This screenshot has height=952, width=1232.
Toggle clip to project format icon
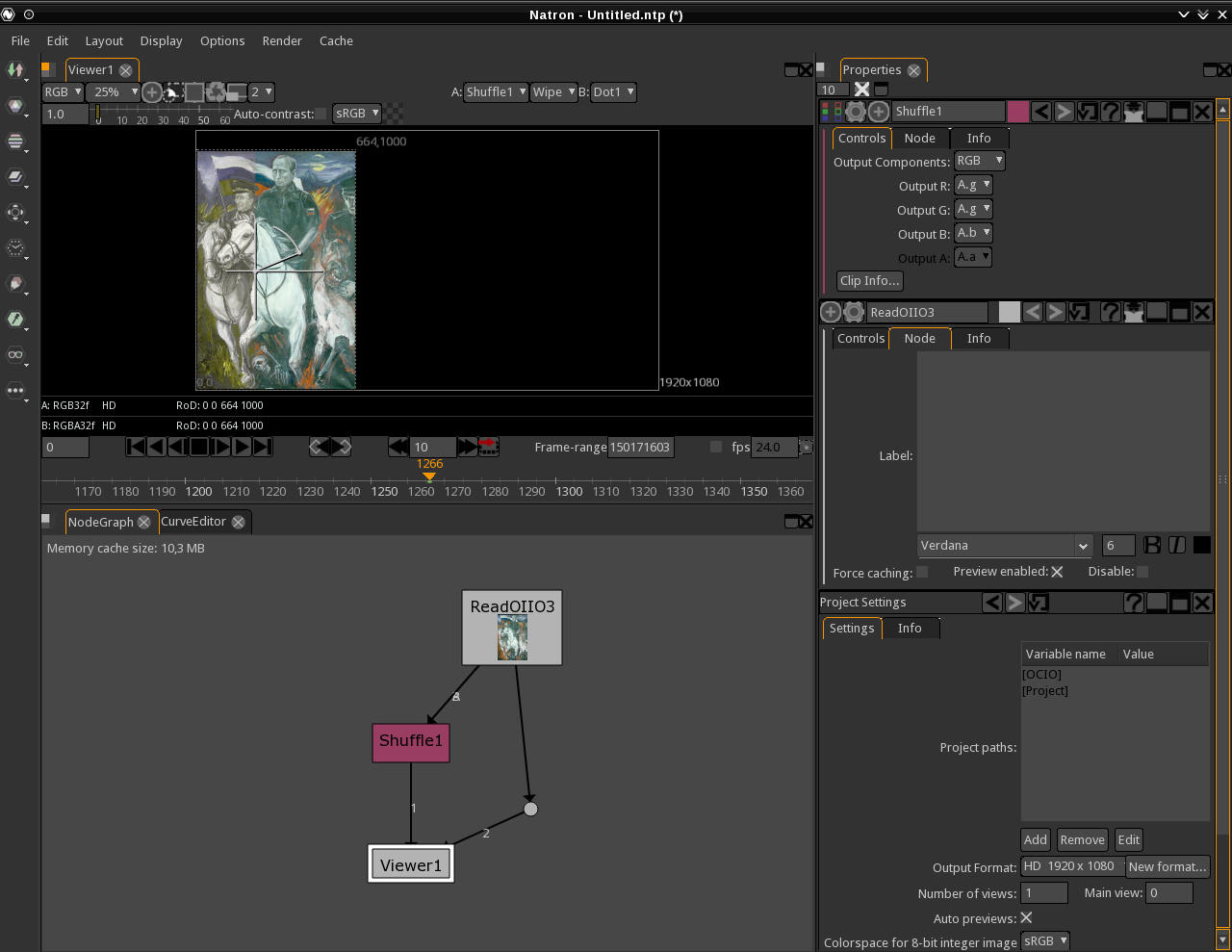point(173,92)
